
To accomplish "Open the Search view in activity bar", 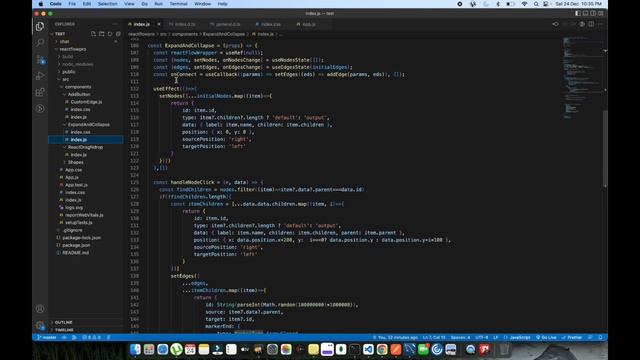I will pyautogui.click(x=40, y=42).
